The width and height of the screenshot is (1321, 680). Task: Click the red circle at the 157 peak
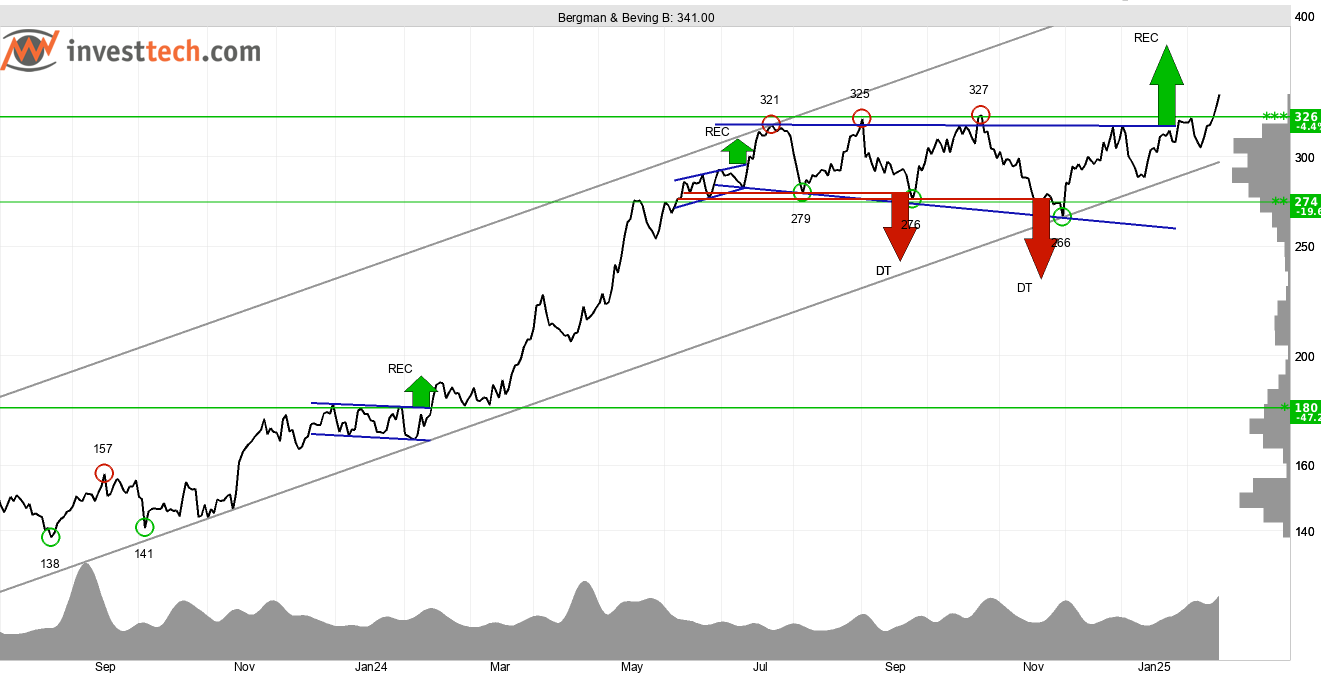pyautogui.click(x=104, y=473)
